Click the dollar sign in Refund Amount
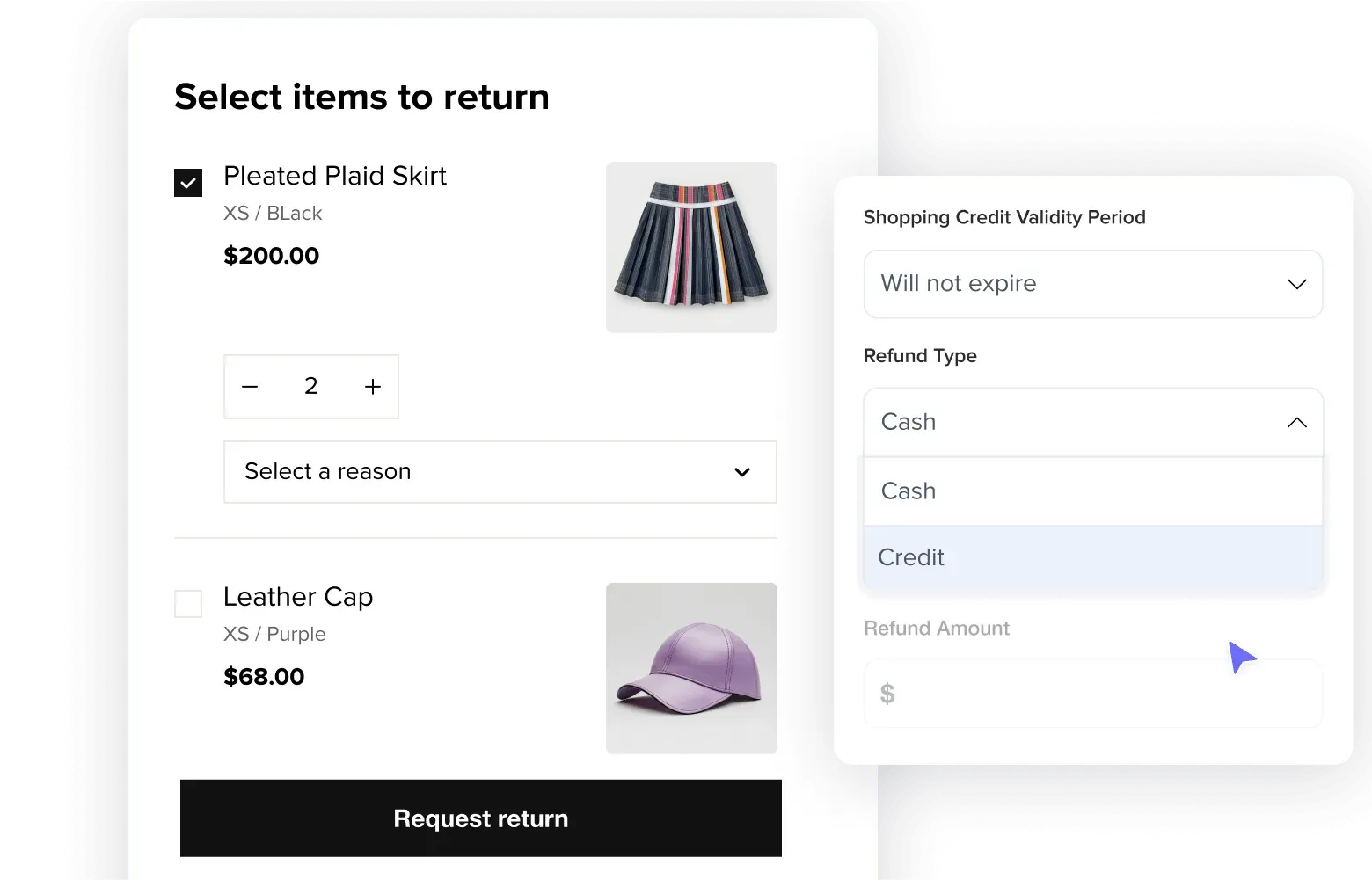Screen dimensions: 1372x880 click(x=887, y=694)
